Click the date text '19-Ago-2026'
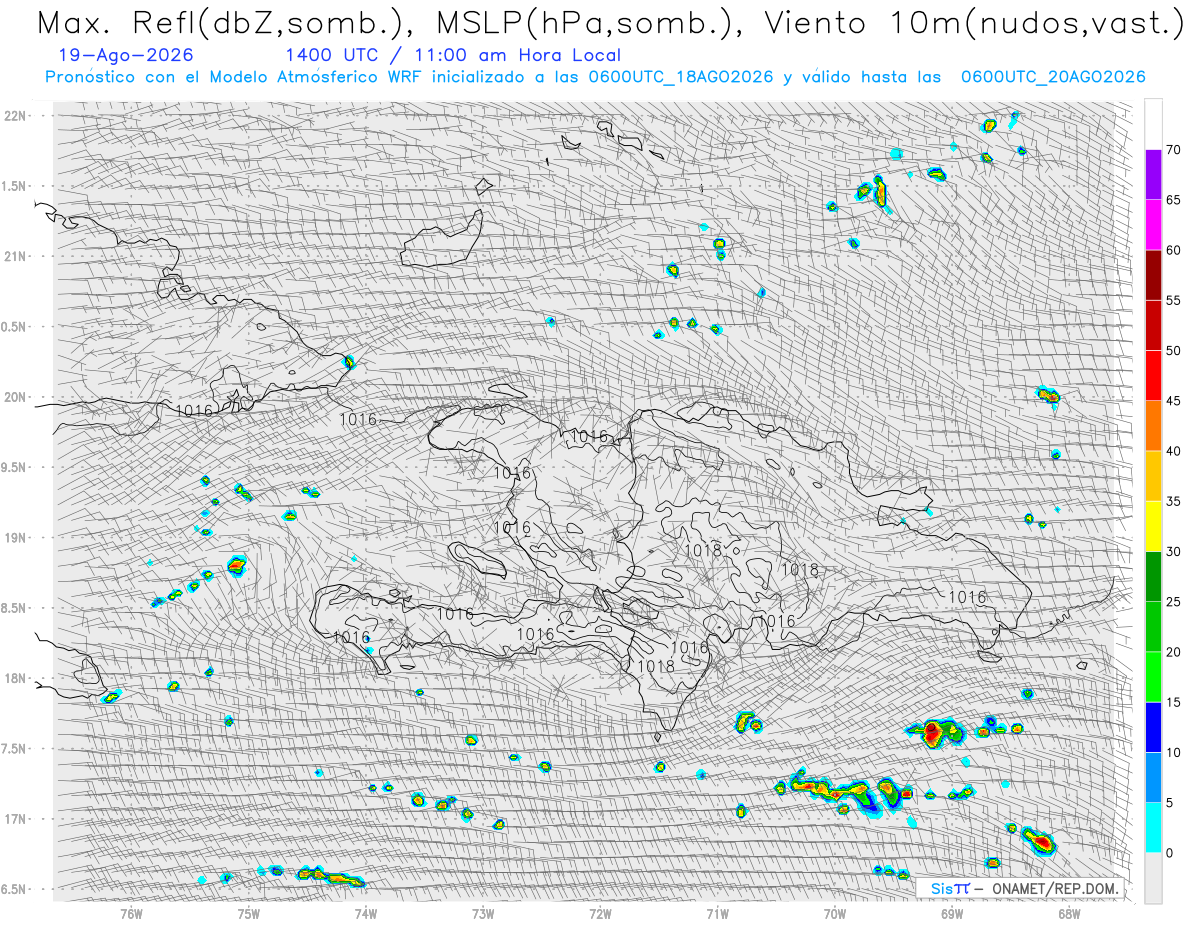 pyautogui.click(x=126, y=56)
